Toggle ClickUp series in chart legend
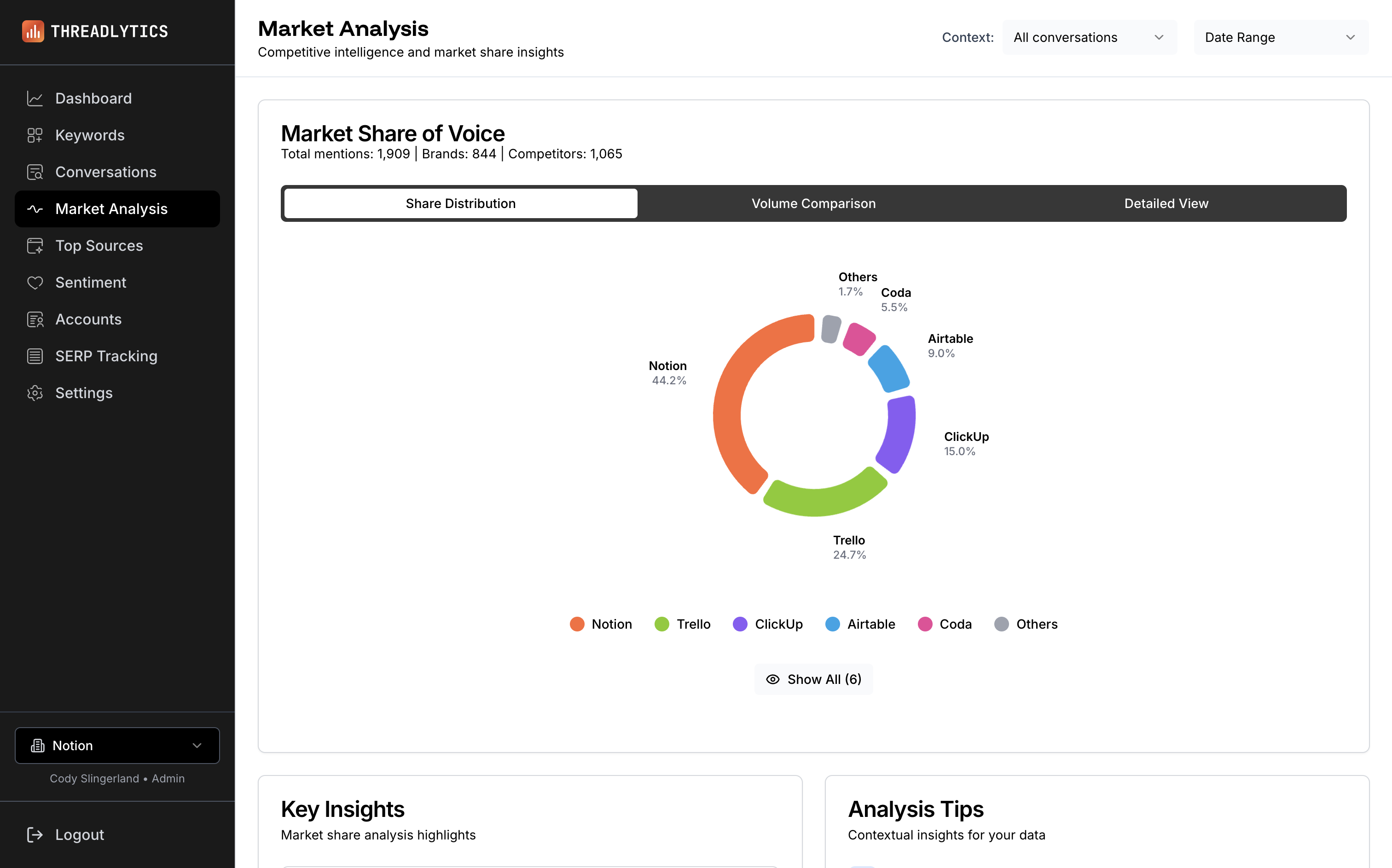This screenshot has height=868, width=1392. (x=767, y=624)
